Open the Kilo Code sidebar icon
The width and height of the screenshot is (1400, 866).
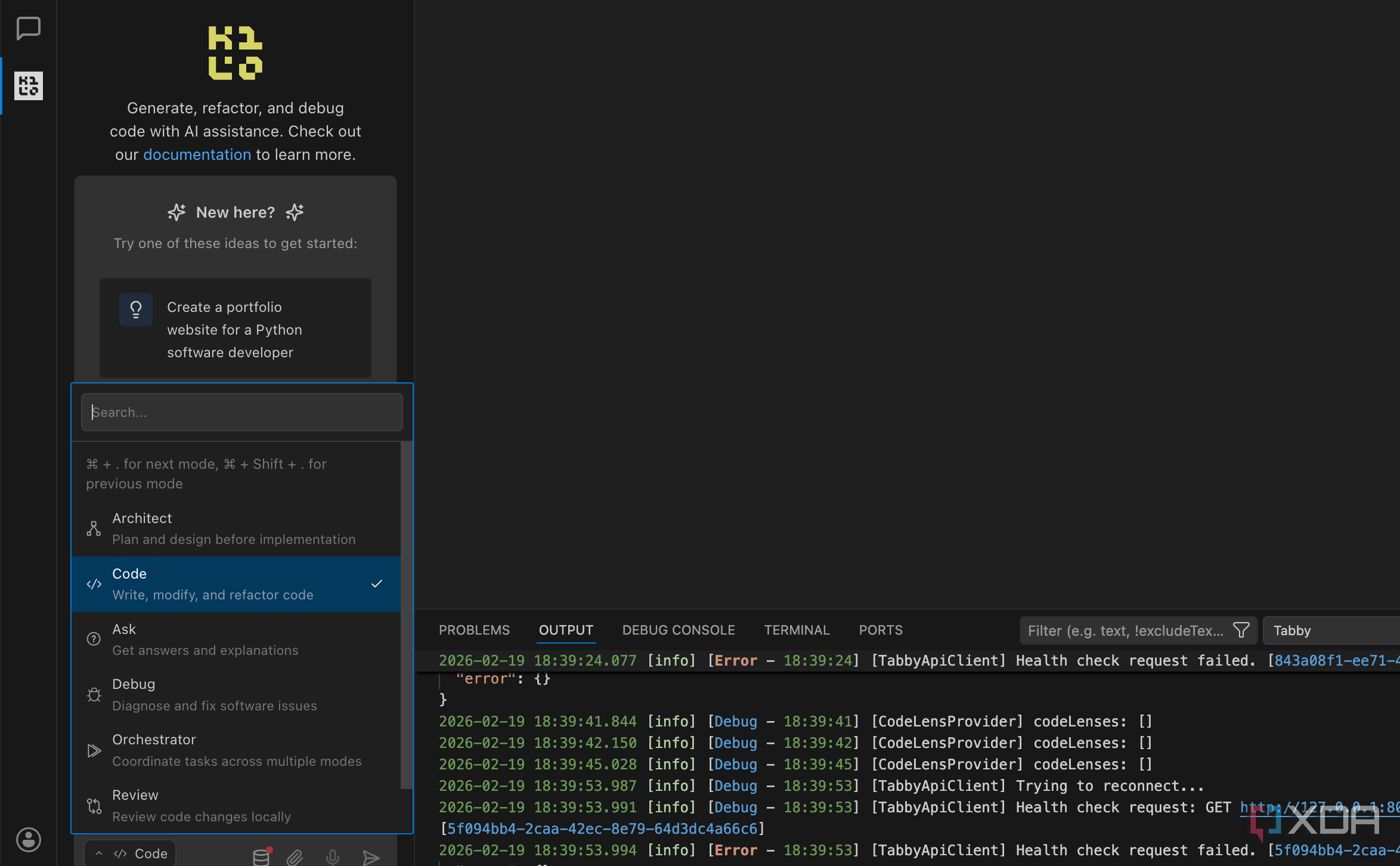click(x=28, y=85)
